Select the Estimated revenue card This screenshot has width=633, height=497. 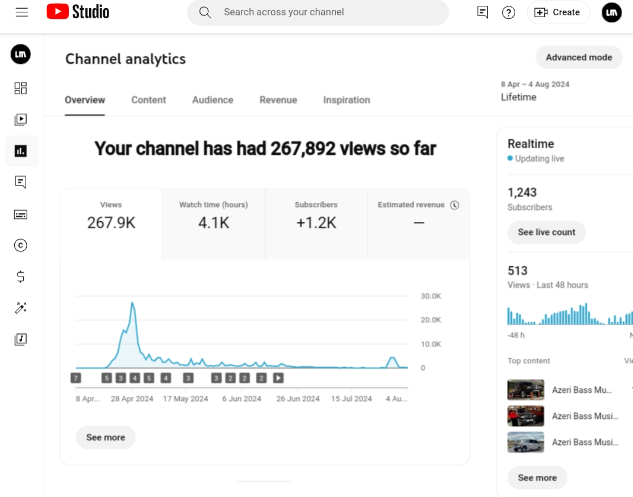point(419,224)
